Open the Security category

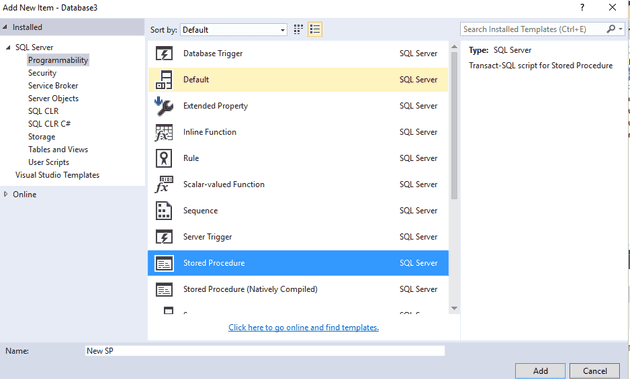(x=42, y=73)
